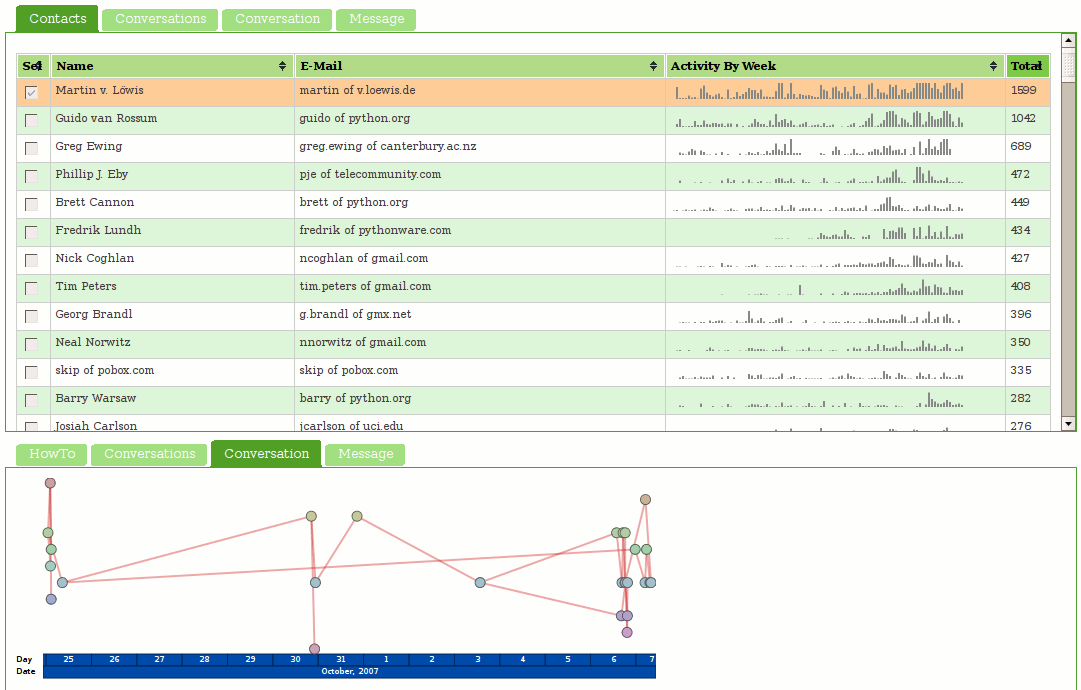The image size is (1081, 690).
Task: Click day 3 on the timeline
Action: coord(477,660)
